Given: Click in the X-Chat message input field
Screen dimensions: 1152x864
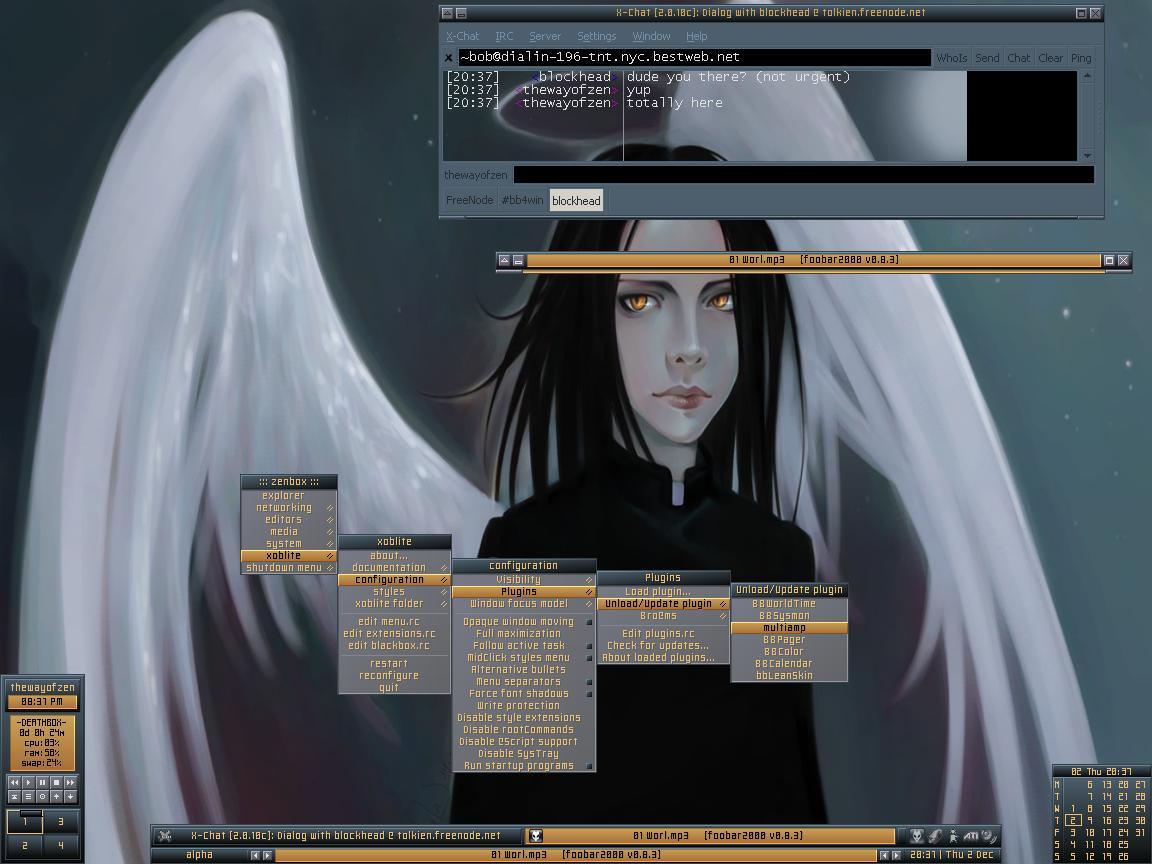Looking at the screenshot, I should point(804,175).
